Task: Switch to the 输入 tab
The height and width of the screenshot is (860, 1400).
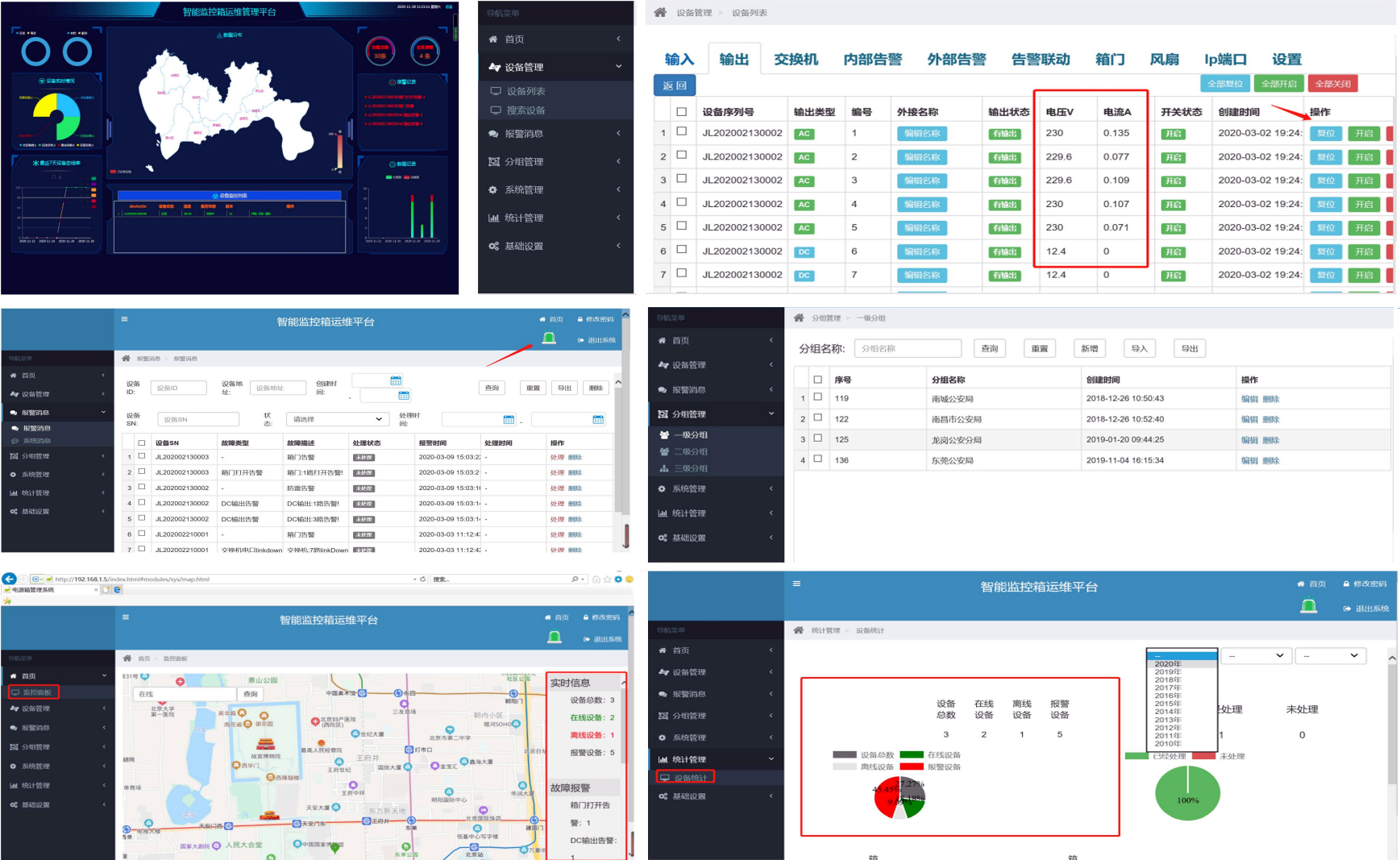Action: [679, 60]
